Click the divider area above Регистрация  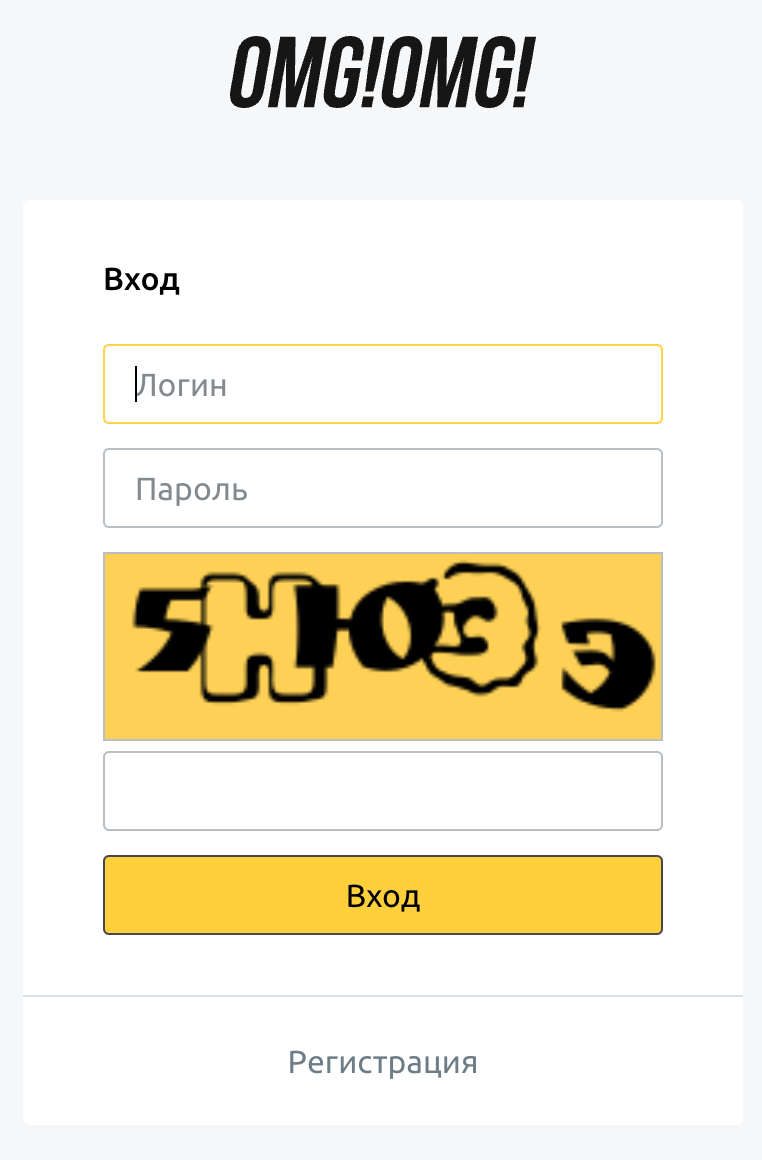383,995
